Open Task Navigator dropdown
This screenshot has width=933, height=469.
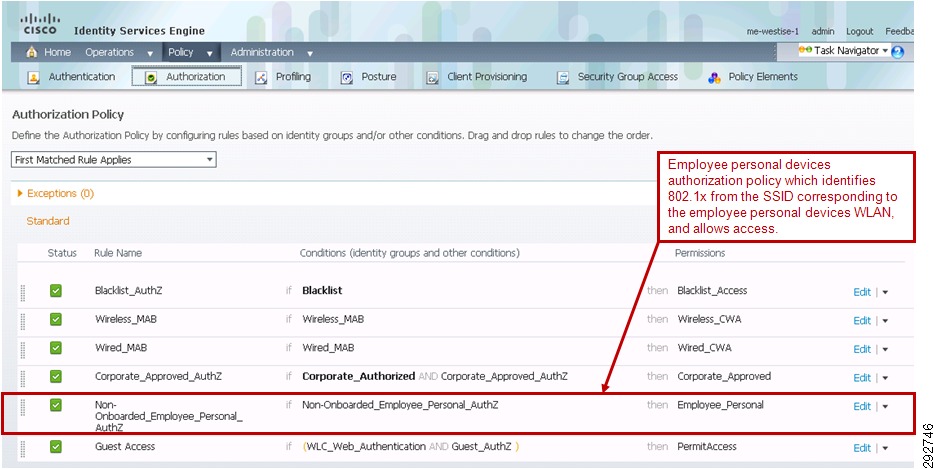885,51
